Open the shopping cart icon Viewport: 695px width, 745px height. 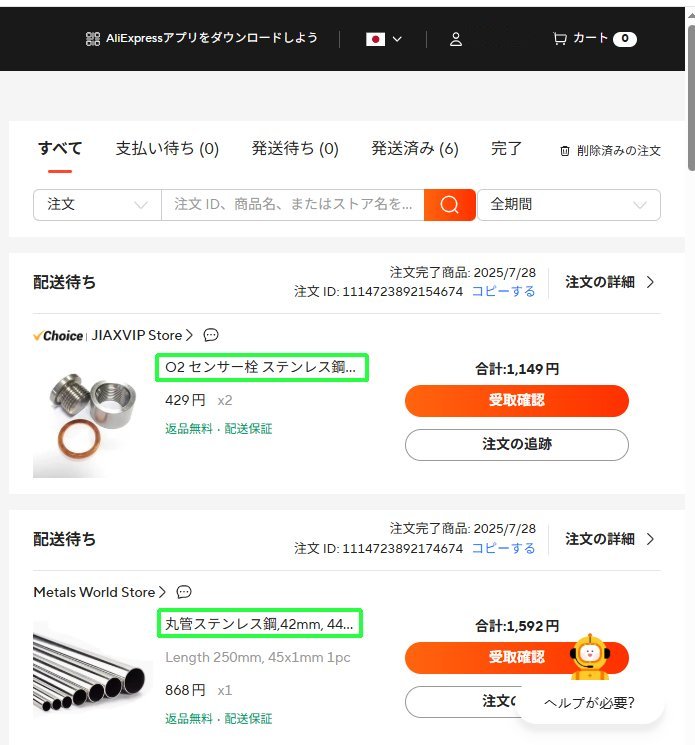560,38
